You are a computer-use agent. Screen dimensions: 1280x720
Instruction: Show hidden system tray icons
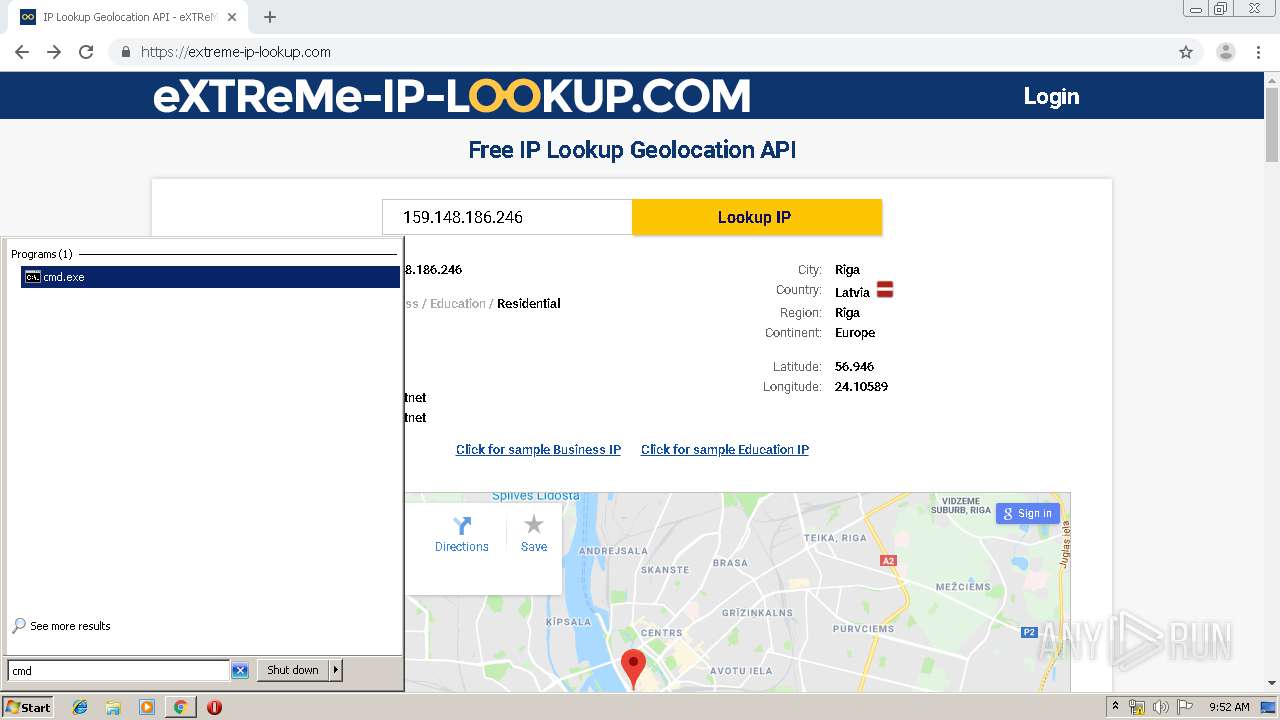(1115, 707)
